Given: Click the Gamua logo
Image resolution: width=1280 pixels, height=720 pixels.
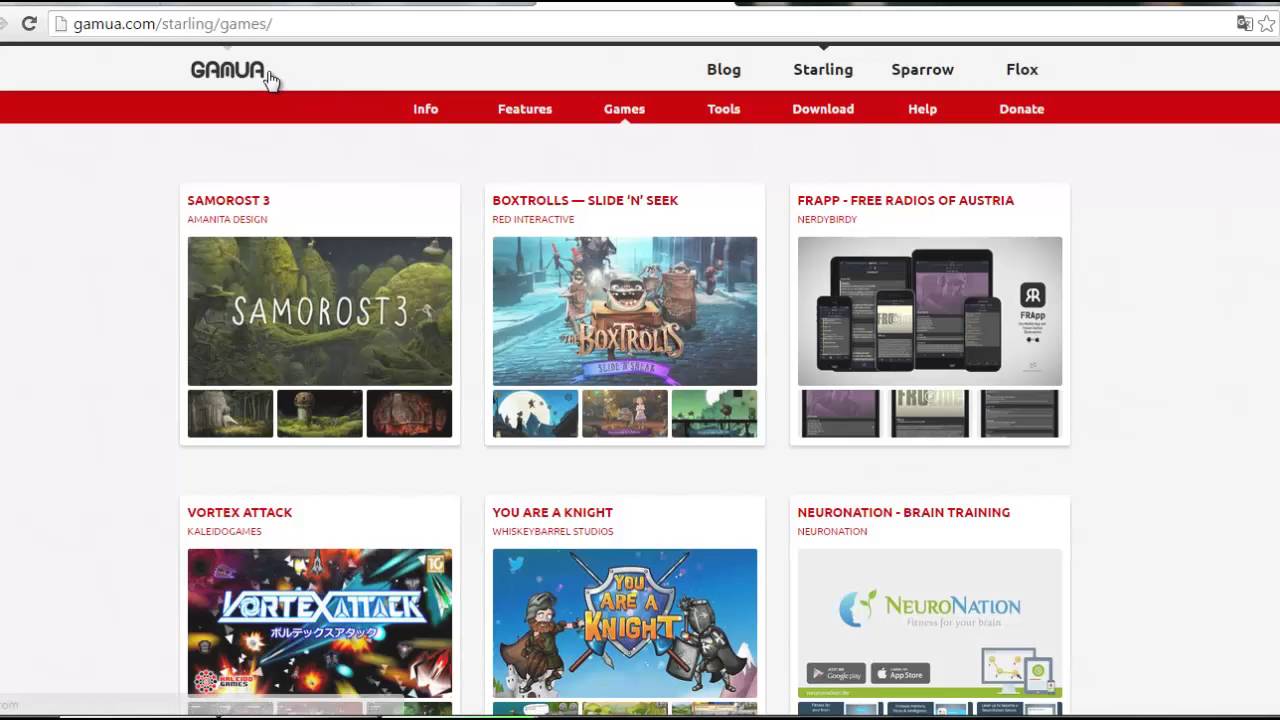Looking at the screenshot, I should click(x=228, y=70).
